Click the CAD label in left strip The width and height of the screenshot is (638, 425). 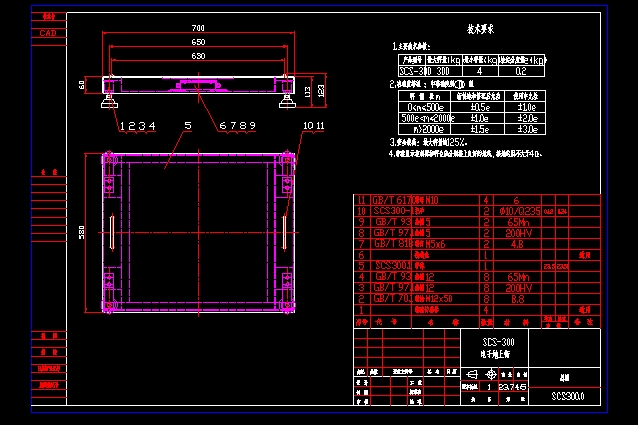48,33
